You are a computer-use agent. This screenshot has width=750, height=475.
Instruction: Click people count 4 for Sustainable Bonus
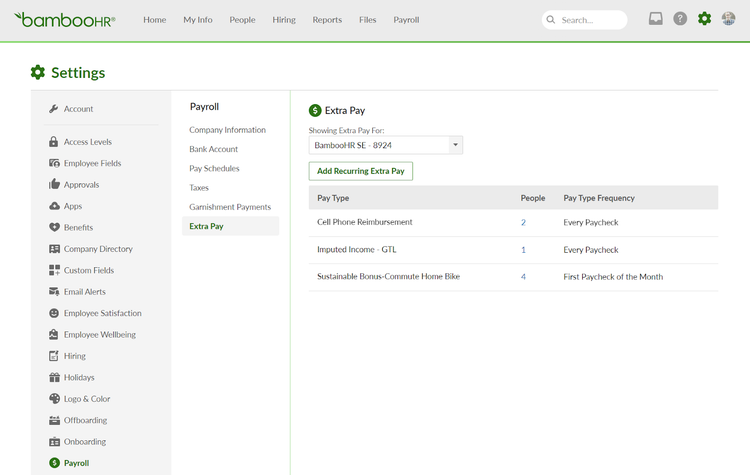tap(523, 276)
